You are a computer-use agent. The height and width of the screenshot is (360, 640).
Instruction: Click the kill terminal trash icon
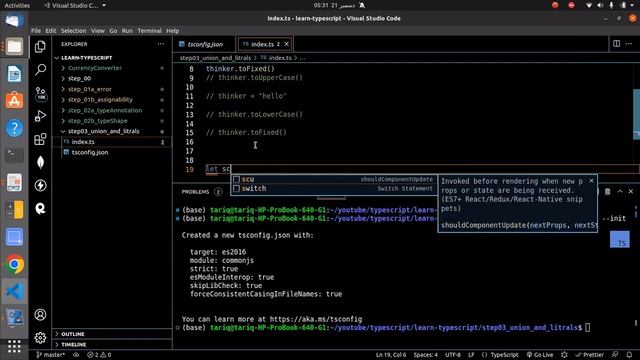(x=607, y=191)
